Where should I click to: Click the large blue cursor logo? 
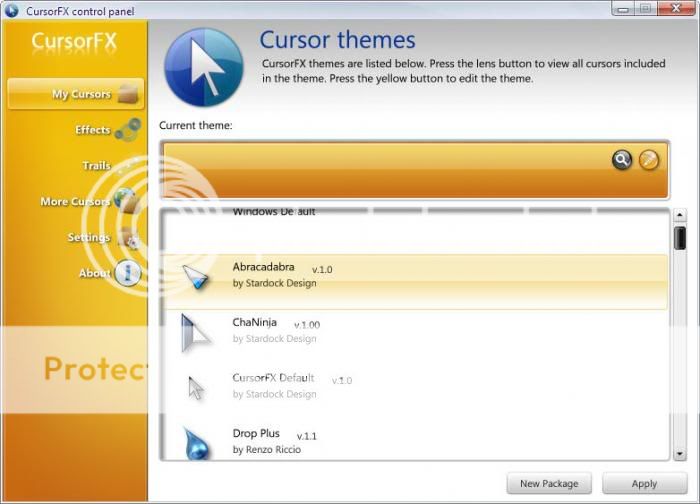click(204, 67)
